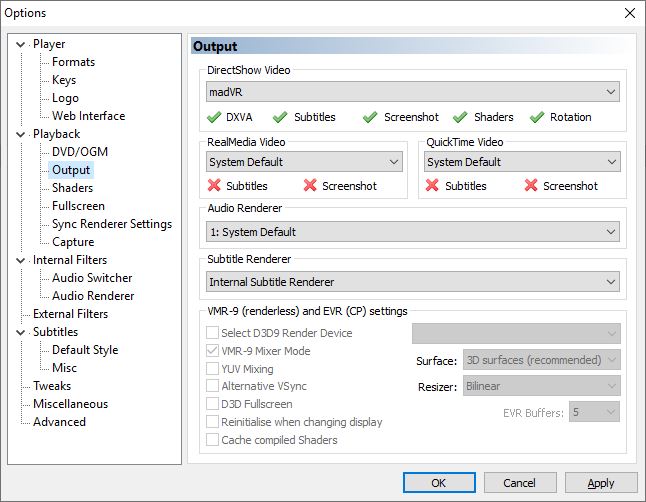
Task: Click the green Shaders checkmark icon
Action: click(x=460, y=117)
